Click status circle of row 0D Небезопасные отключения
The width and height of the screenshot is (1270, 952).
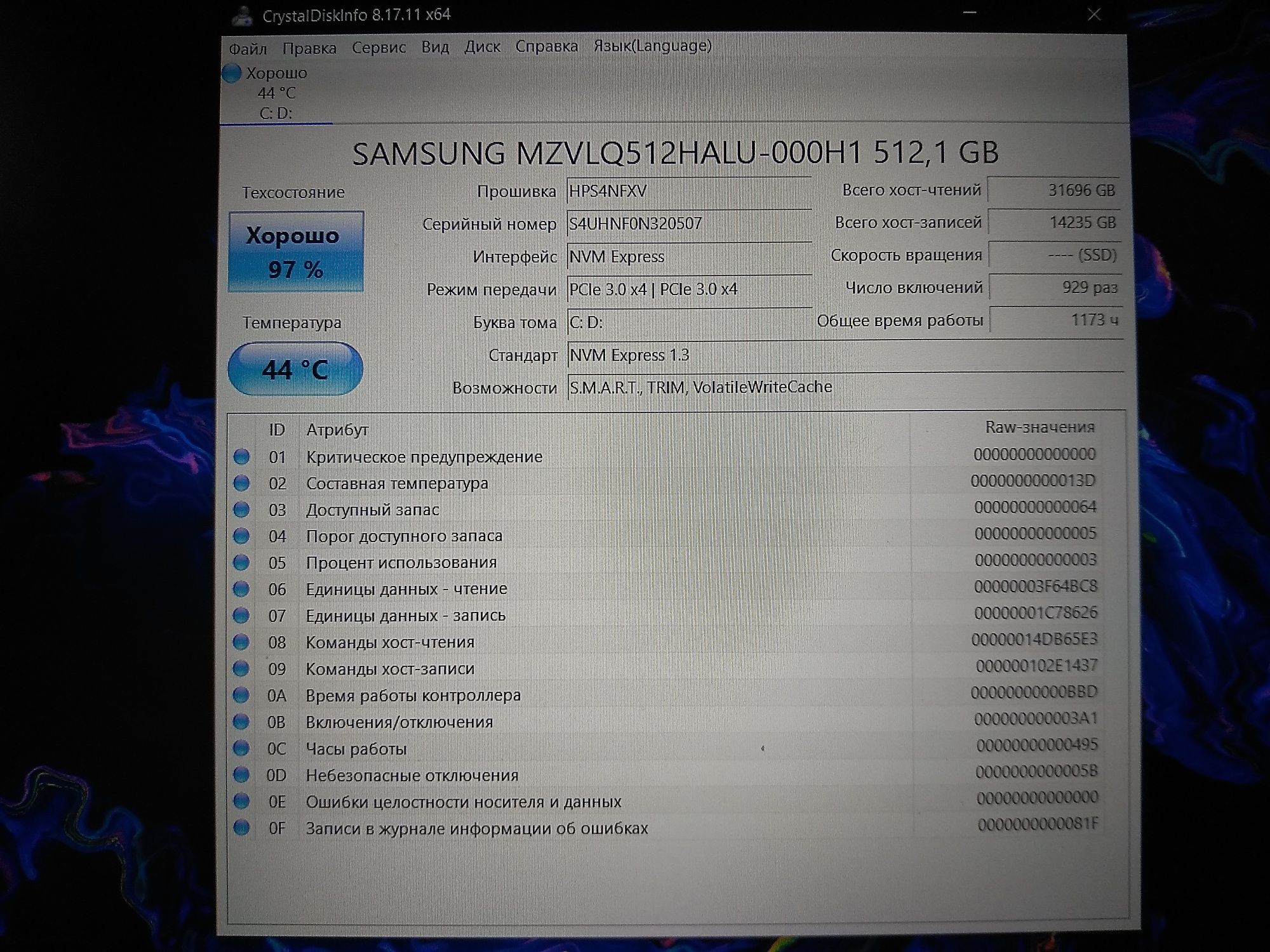click(241, 775)
